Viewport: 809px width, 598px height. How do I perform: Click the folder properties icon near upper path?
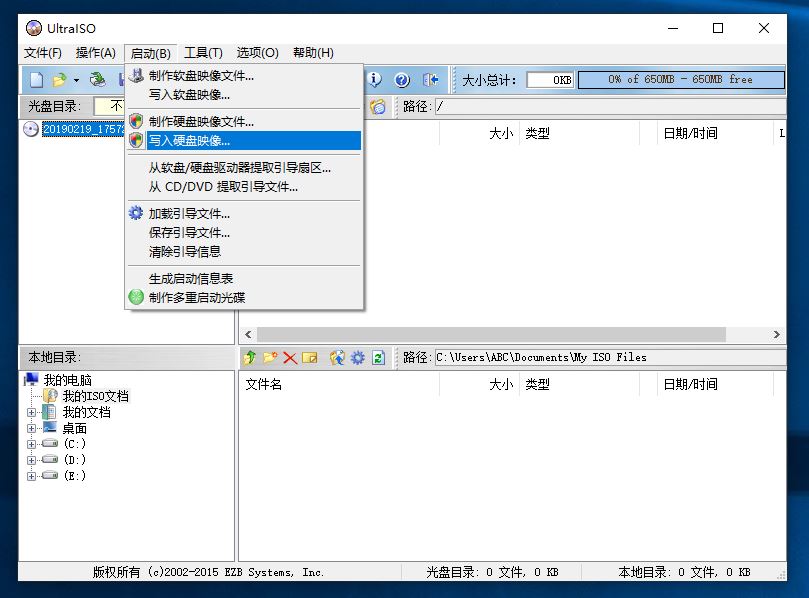[378, 107]
